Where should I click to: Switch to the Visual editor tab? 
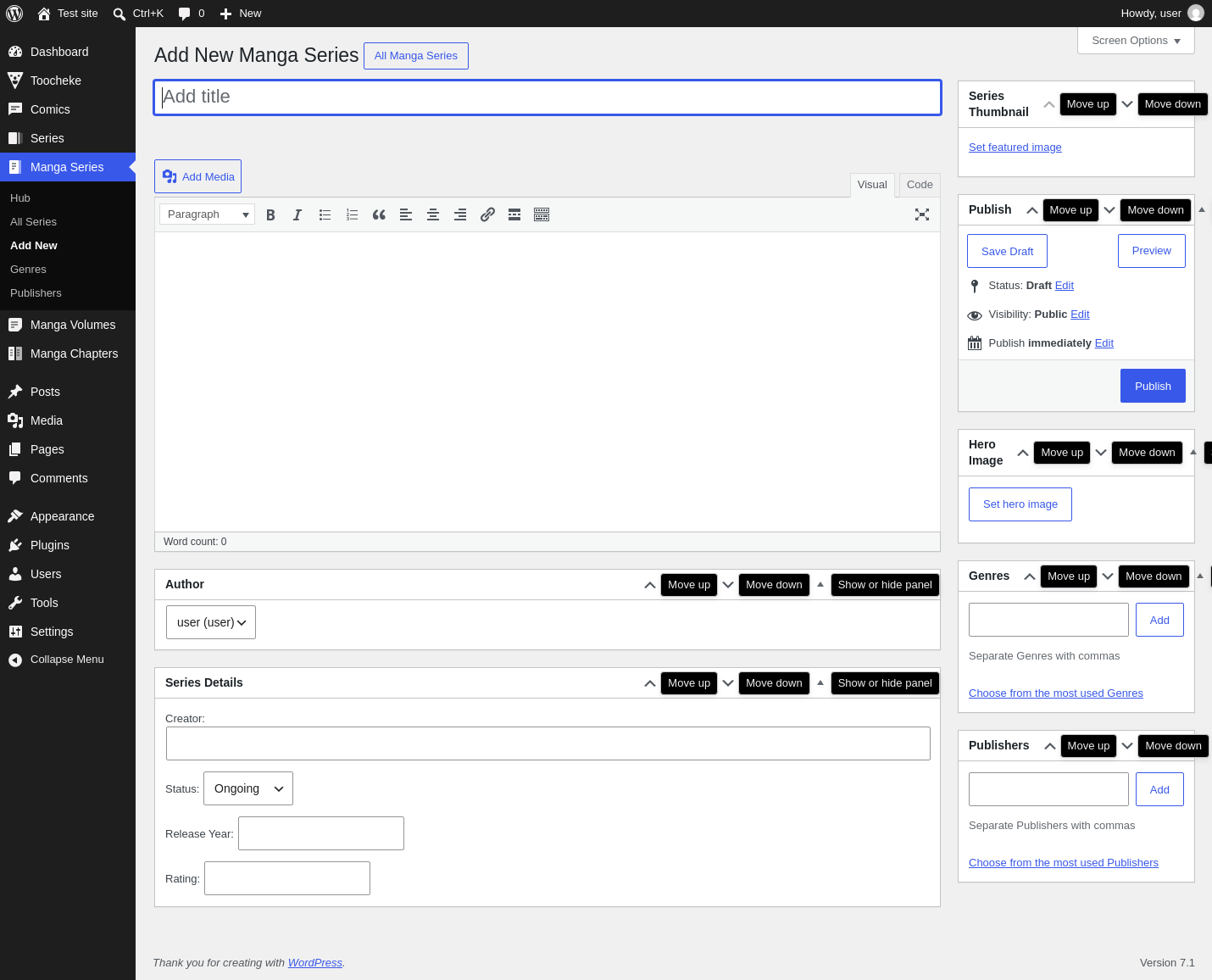point(872,185)
